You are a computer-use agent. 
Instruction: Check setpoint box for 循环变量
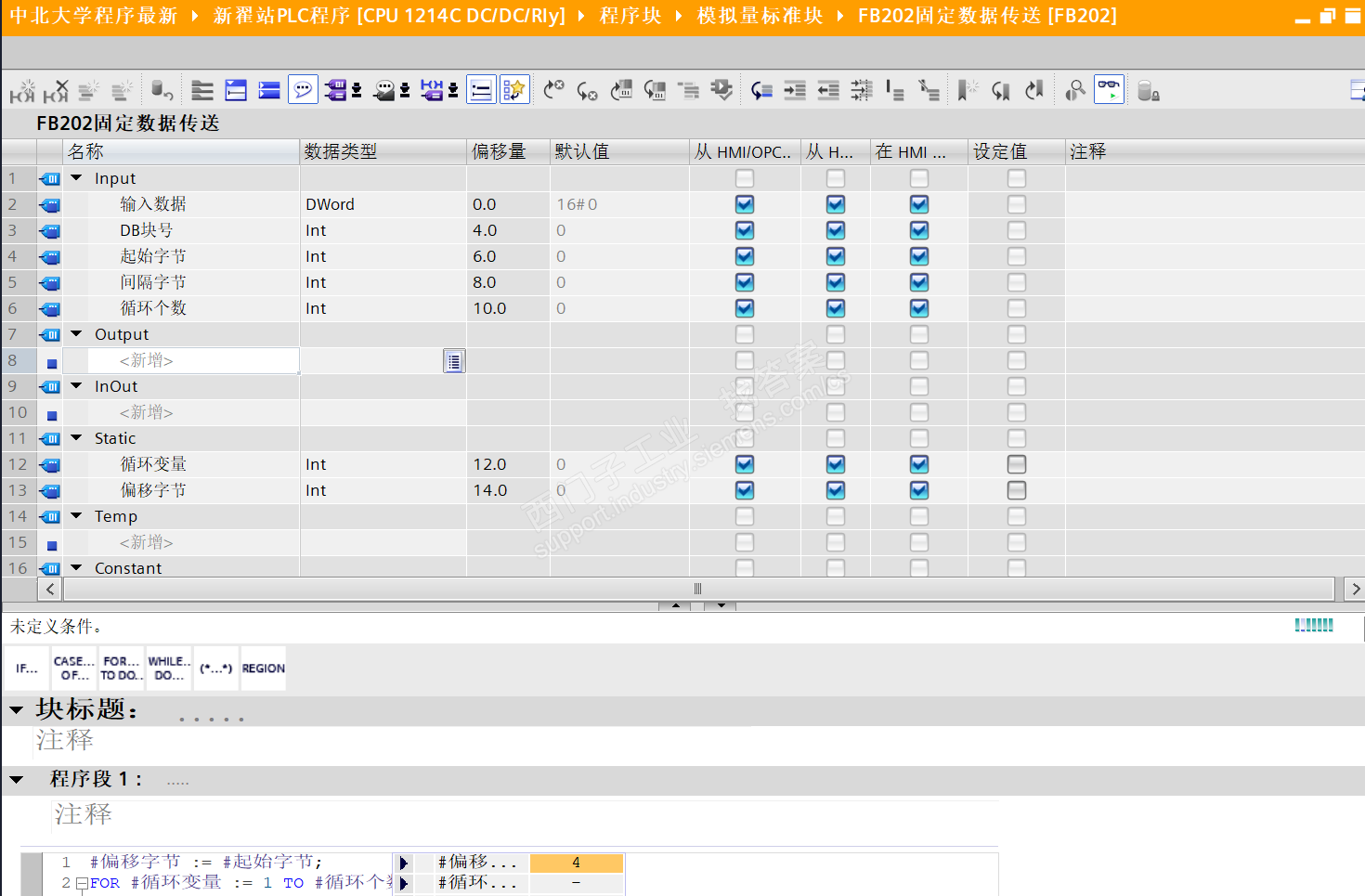(x=1017, y=464)
